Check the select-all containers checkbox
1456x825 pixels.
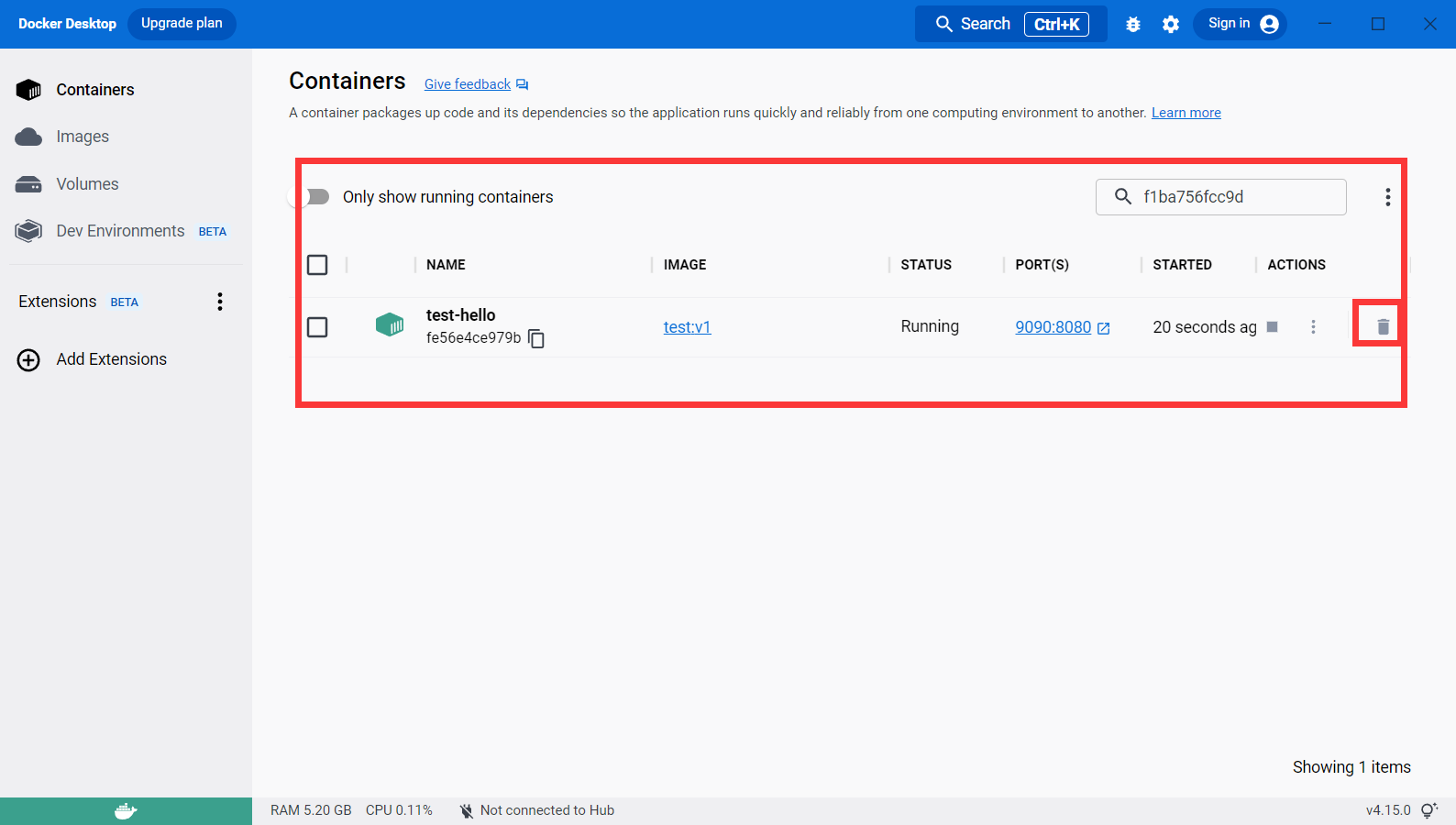click(317, 265)
